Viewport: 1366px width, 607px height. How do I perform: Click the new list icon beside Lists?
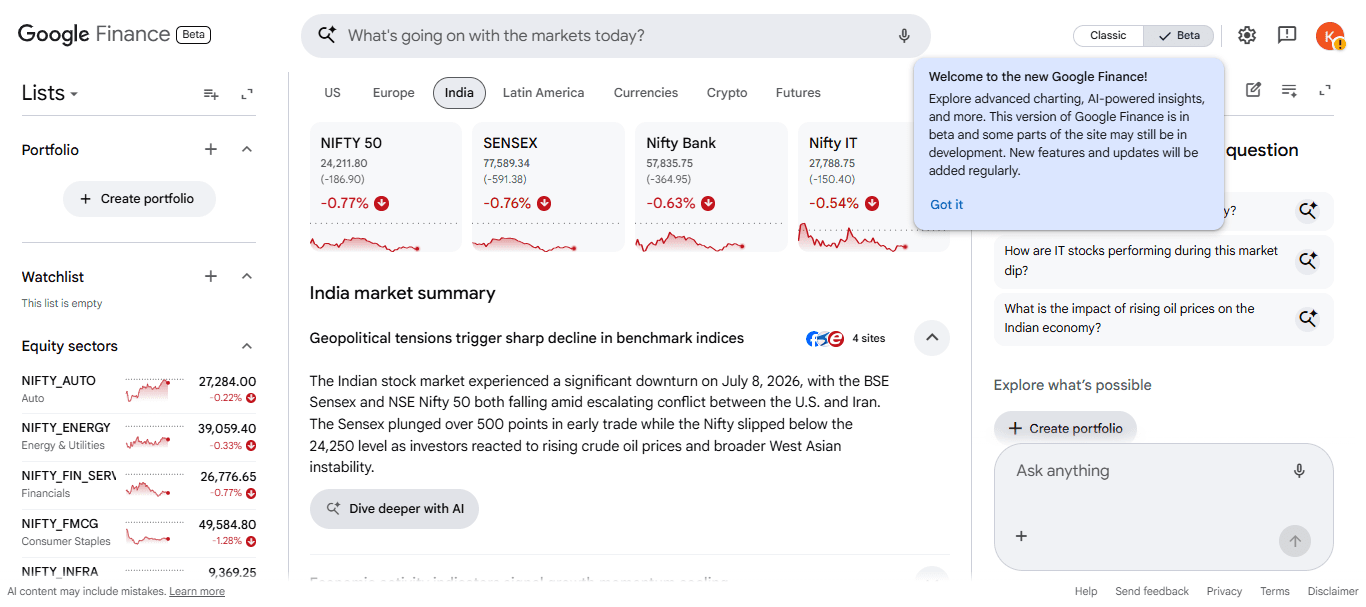tap(211, 94)
